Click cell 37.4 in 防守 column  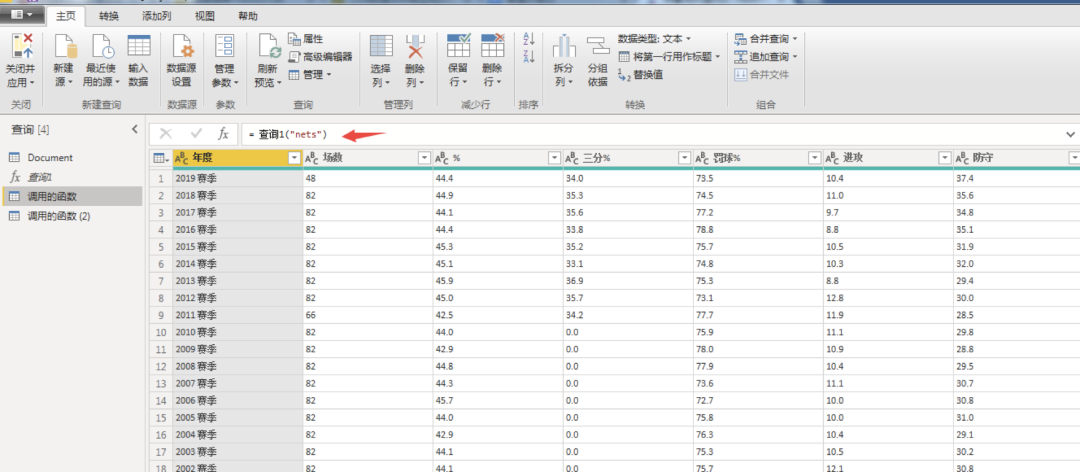click(x=1017, y=178)
